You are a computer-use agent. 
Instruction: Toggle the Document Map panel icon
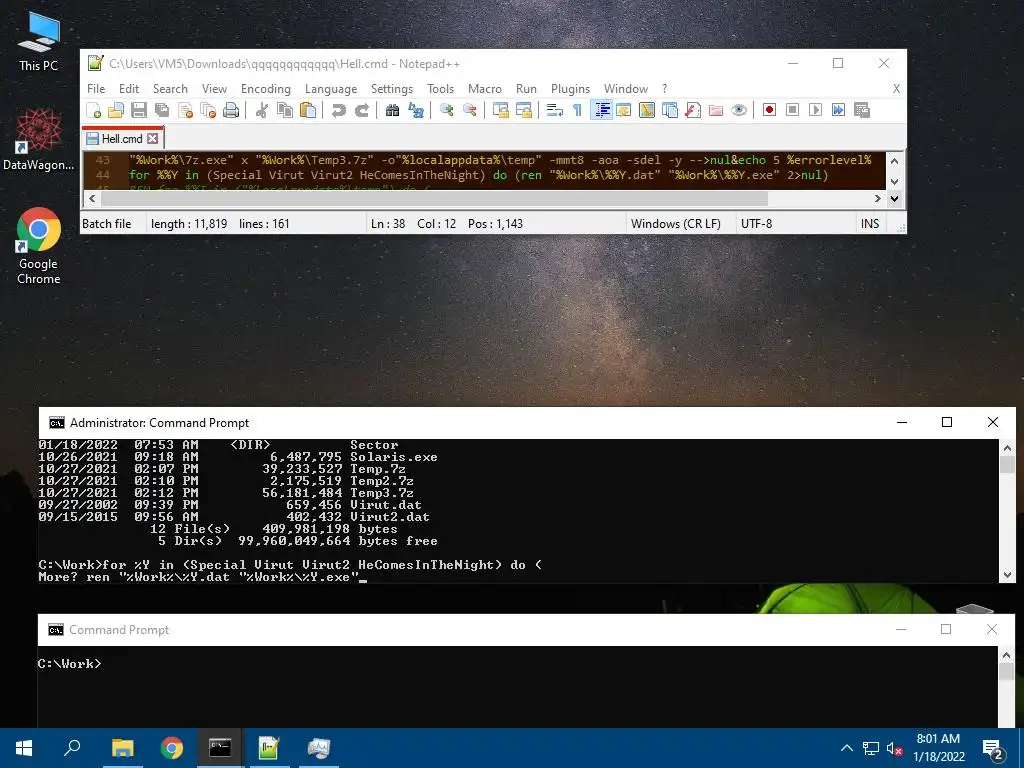[647, 110]
